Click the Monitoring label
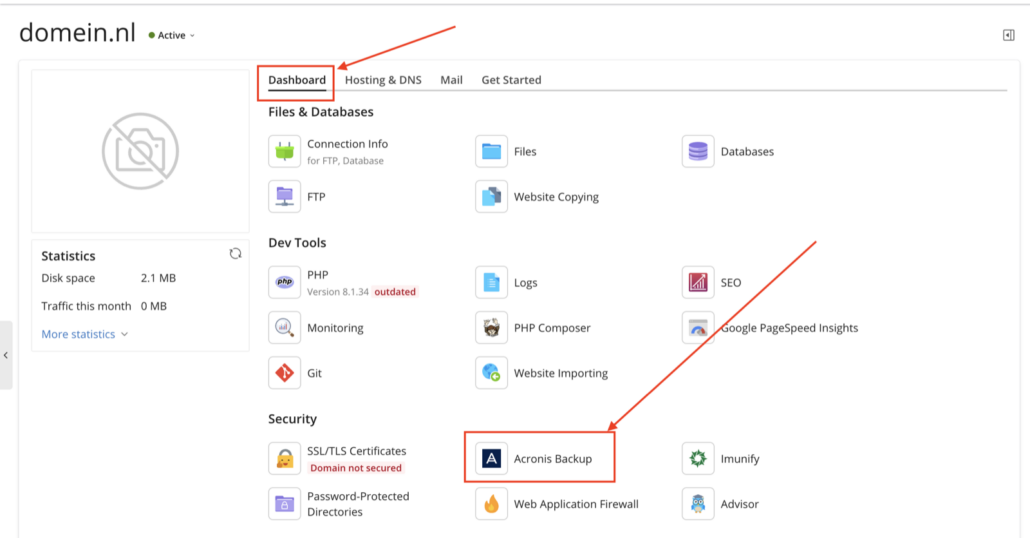 [x=335, y=328]
